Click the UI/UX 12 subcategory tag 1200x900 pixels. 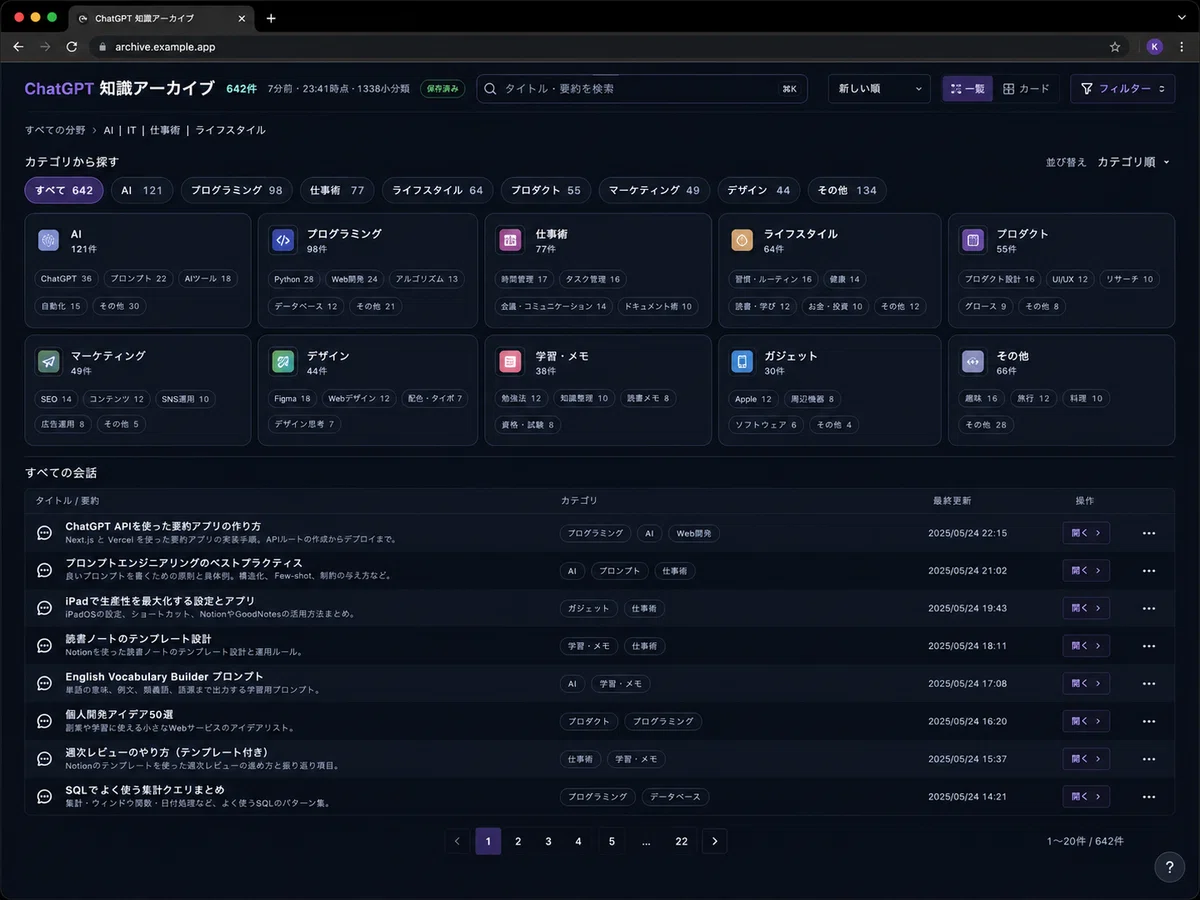pyautogui.click(x=1069, y=279)
